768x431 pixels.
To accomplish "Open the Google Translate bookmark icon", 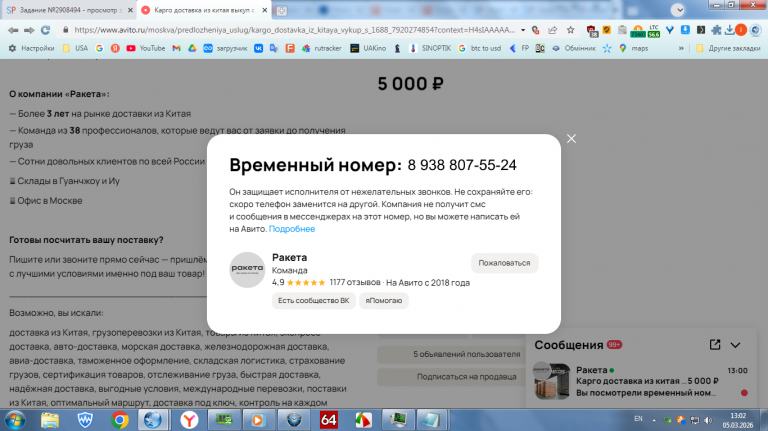I will [x=274, y=48].
